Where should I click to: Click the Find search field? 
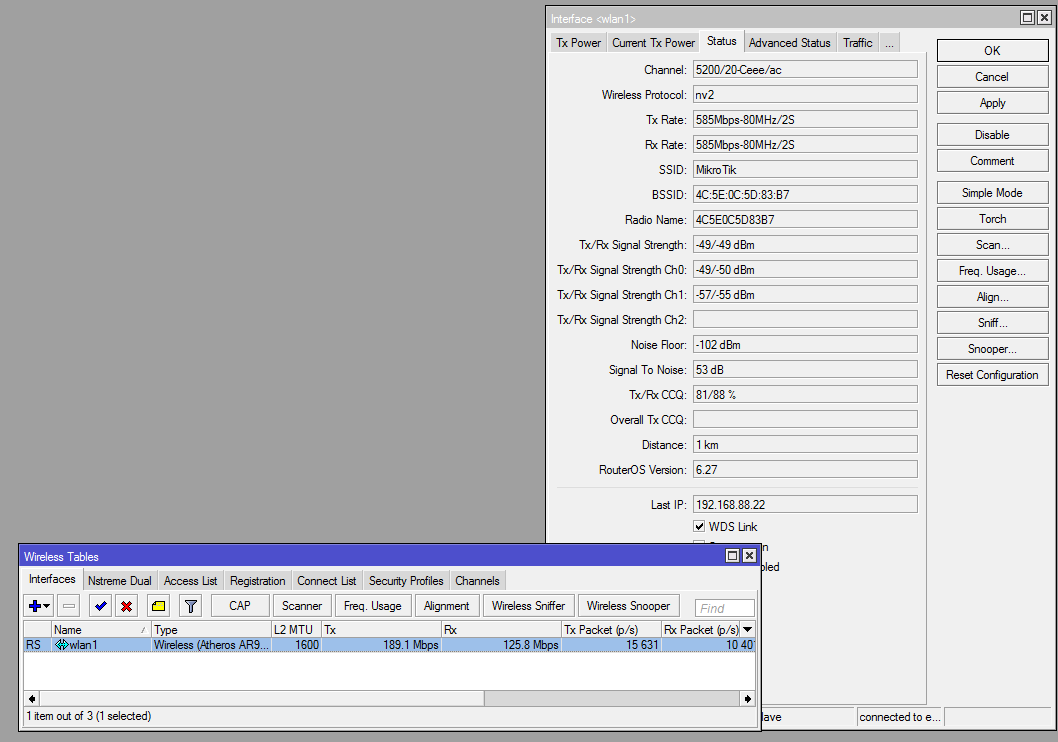pyautogui.click(x=725, y=608)
